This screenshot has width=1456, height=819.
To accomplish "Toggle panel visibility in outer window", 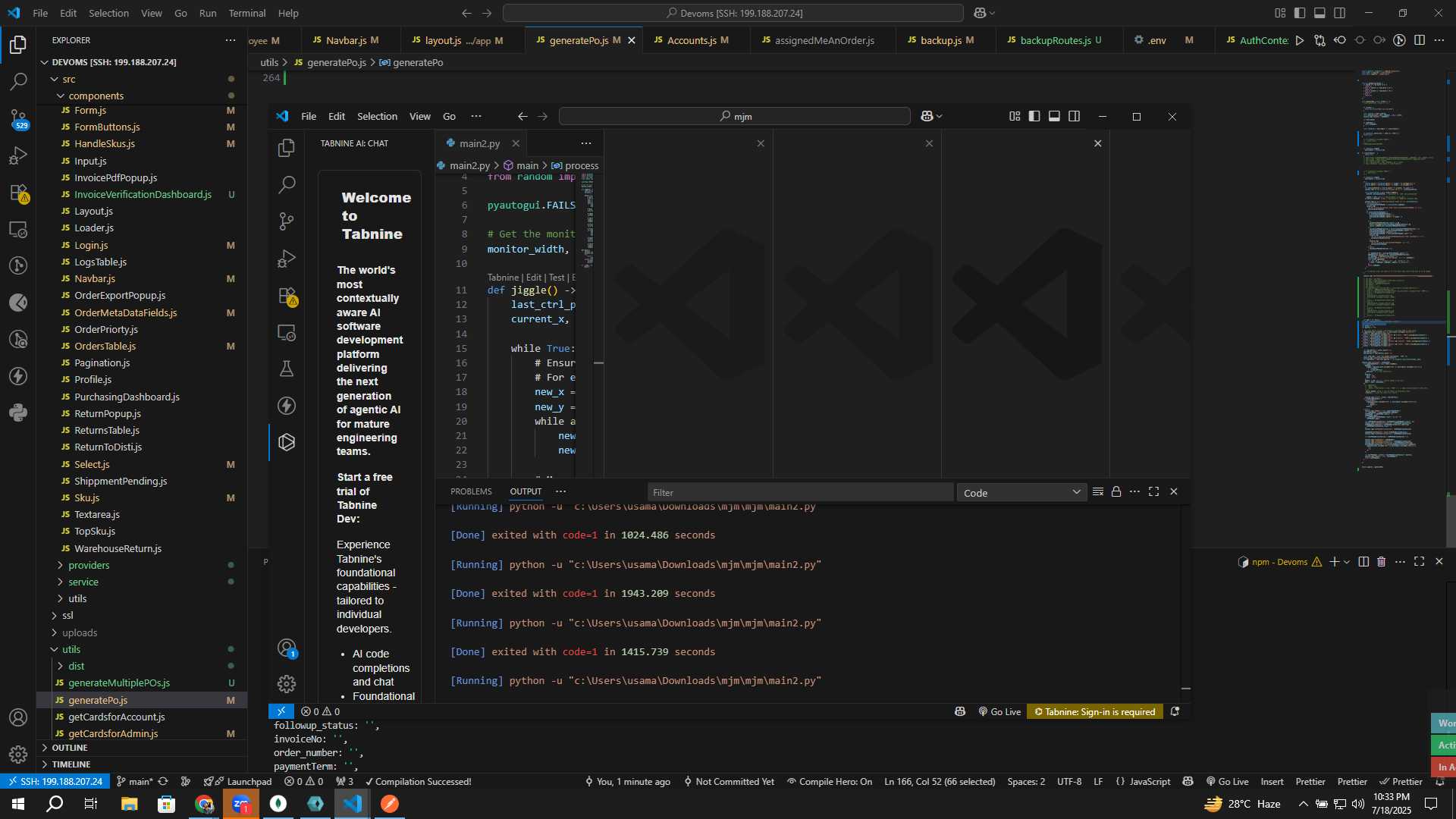I will tap(1319, 13).
